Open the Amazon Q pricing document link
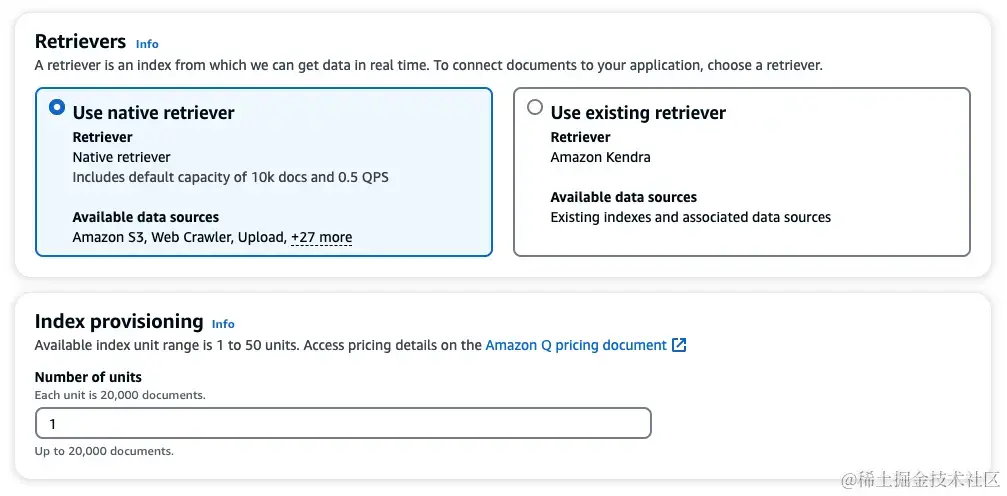Screen dimensions: 1007x496 tap(575, 345)
